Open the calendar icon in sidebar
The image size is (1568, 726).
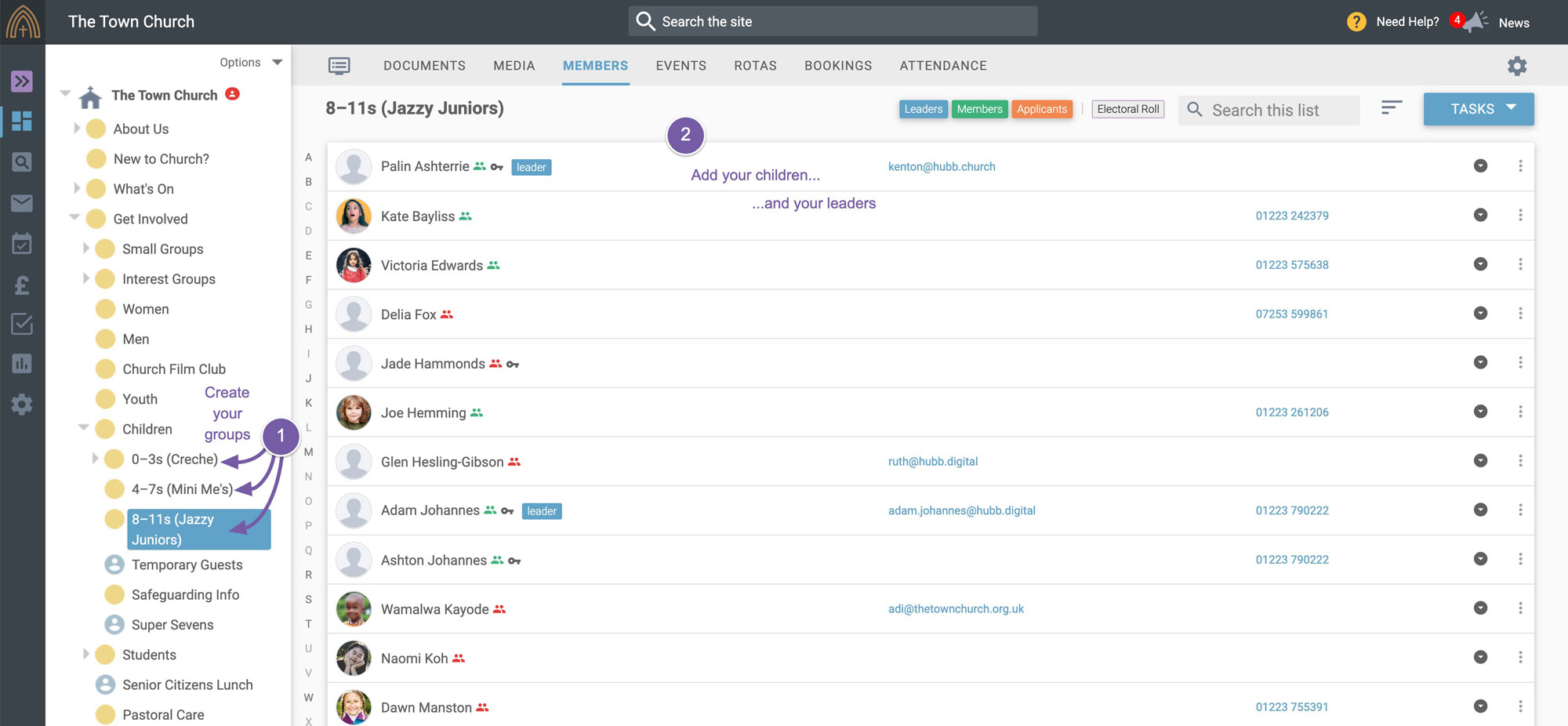(22, 244)
